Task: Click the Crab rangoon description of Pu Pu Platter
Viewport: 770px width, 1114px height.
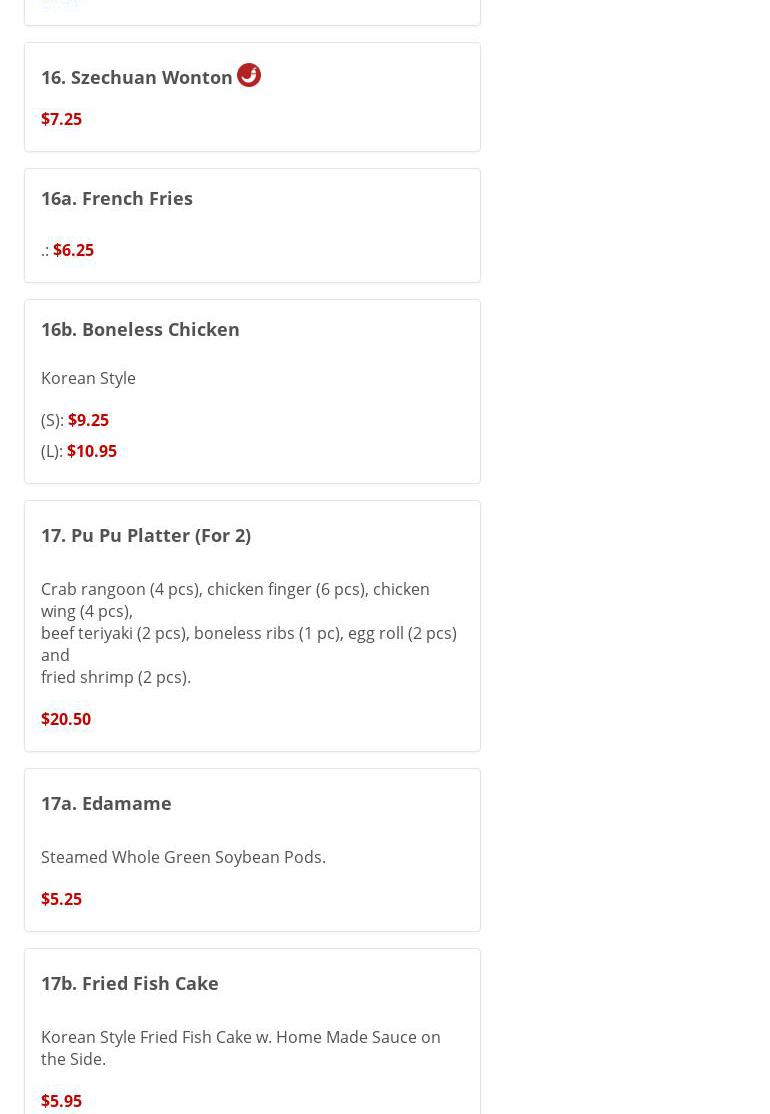Action: click(x=235, y=600)
